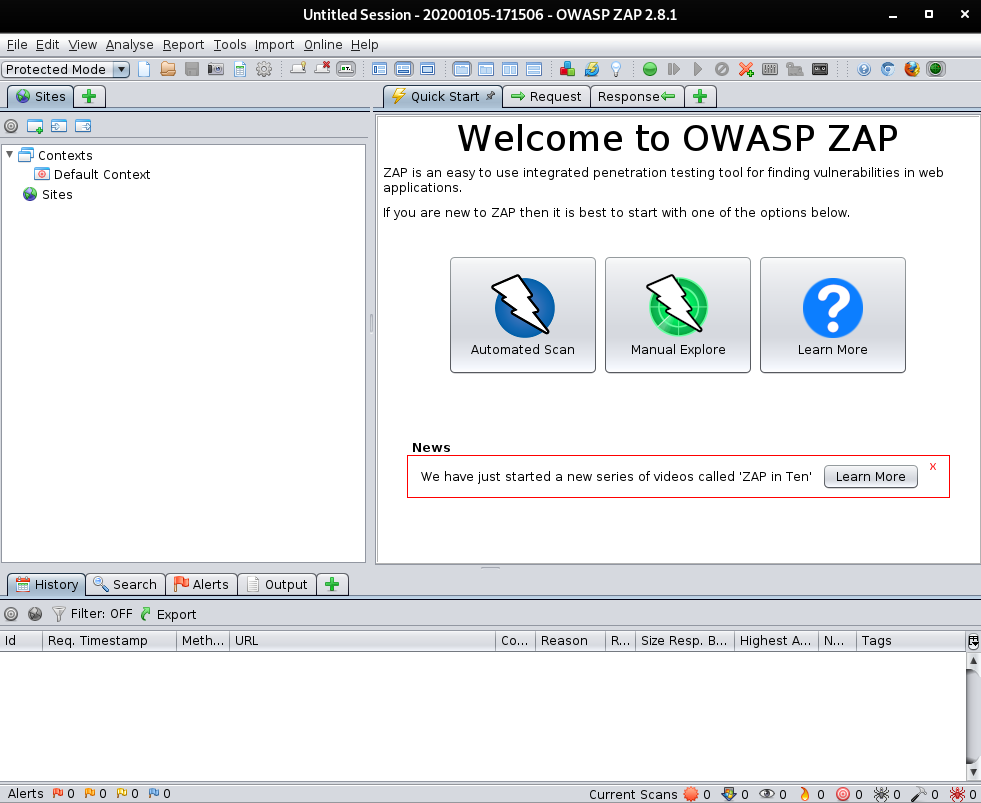Add a tab with plus next to Sites

tap(89, 96)
